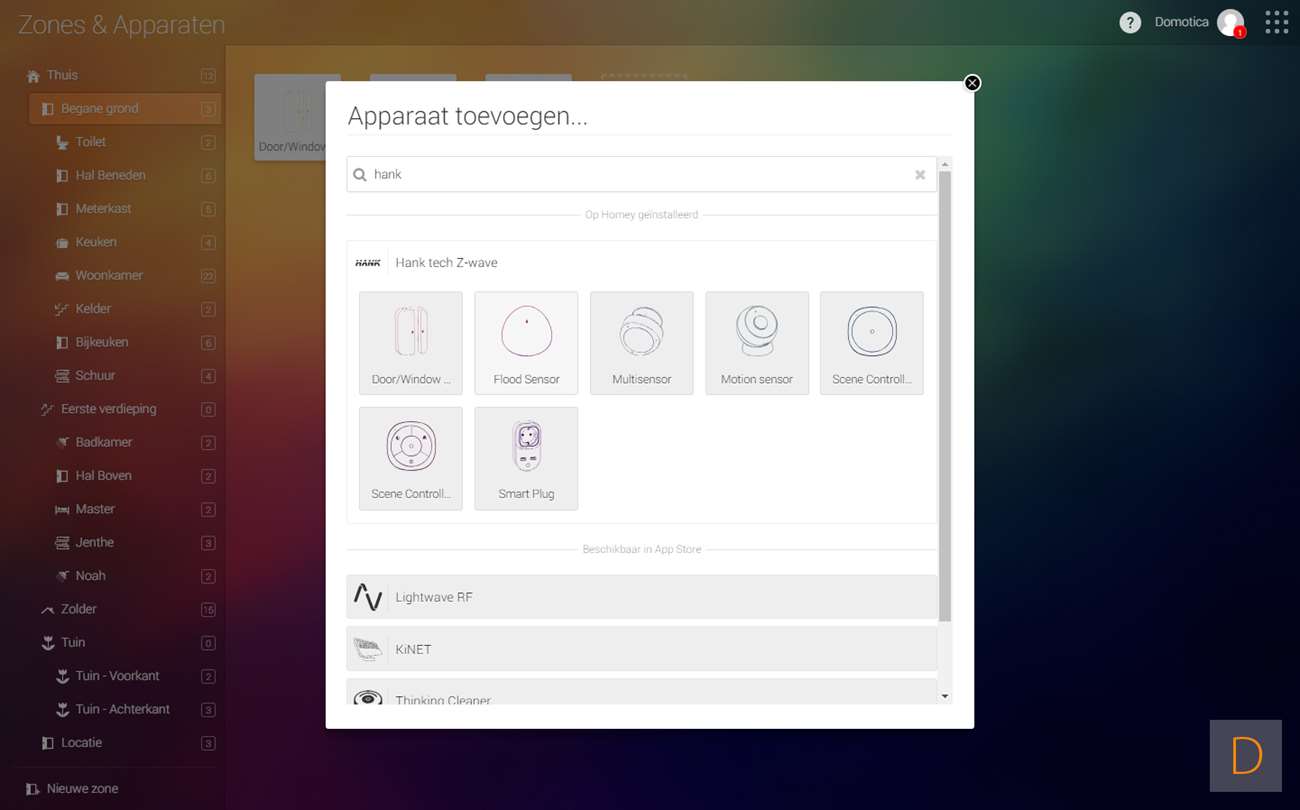This screenshot has height=810, width=1300.
Task: Click the Door/Window sensor tile in dialog
Action: [x=411, y=342]
